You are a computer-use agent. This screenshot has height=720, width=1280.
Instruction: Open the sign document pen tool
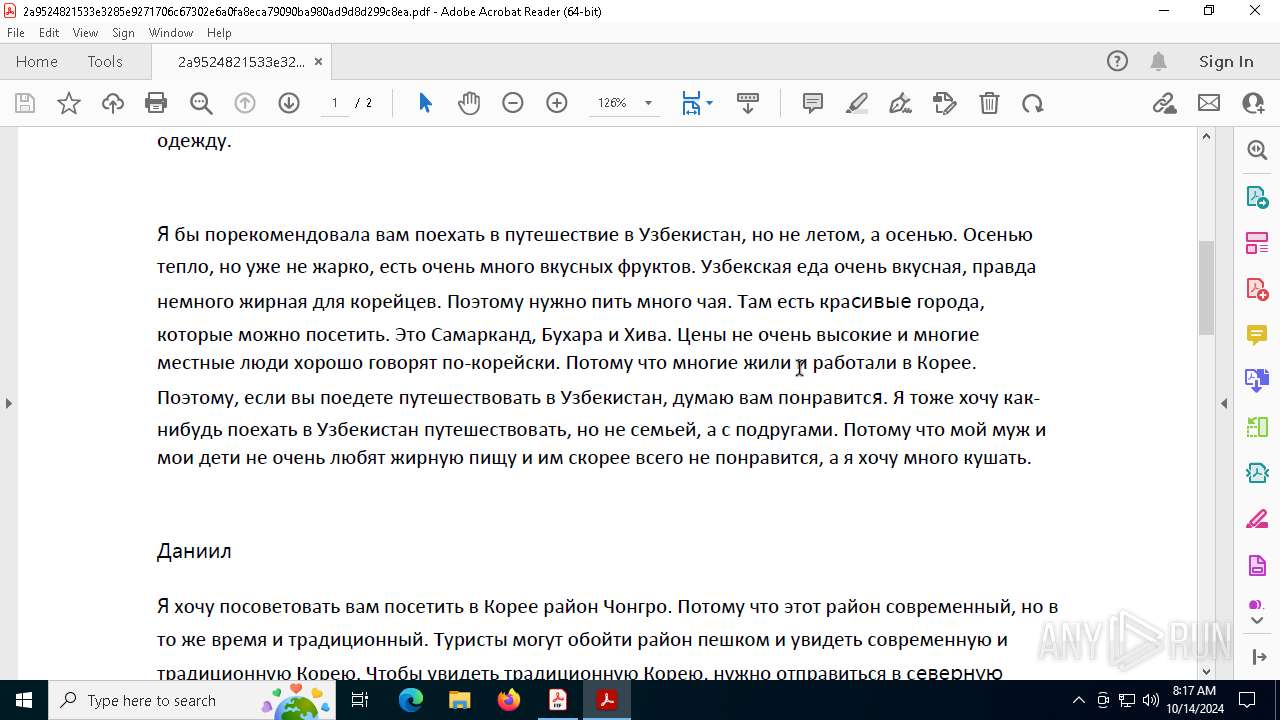pos(901,103)
